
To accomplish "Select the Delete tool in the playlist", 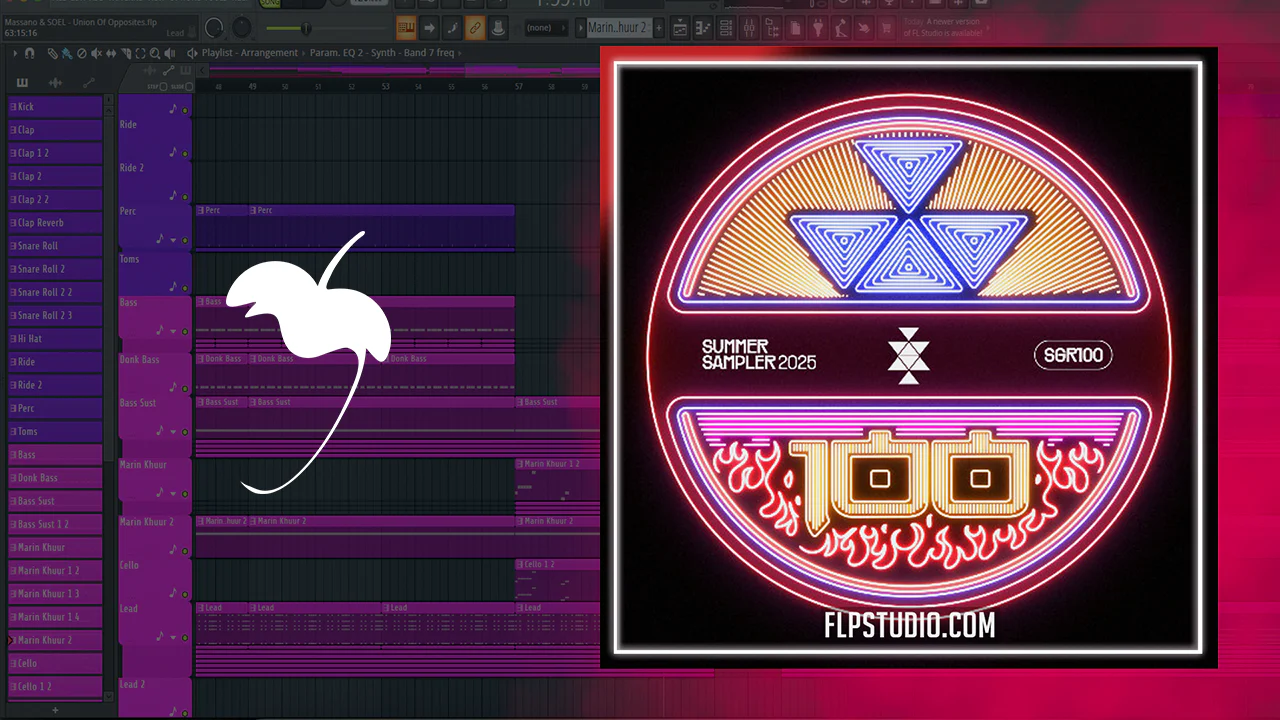I will point(82,53).
